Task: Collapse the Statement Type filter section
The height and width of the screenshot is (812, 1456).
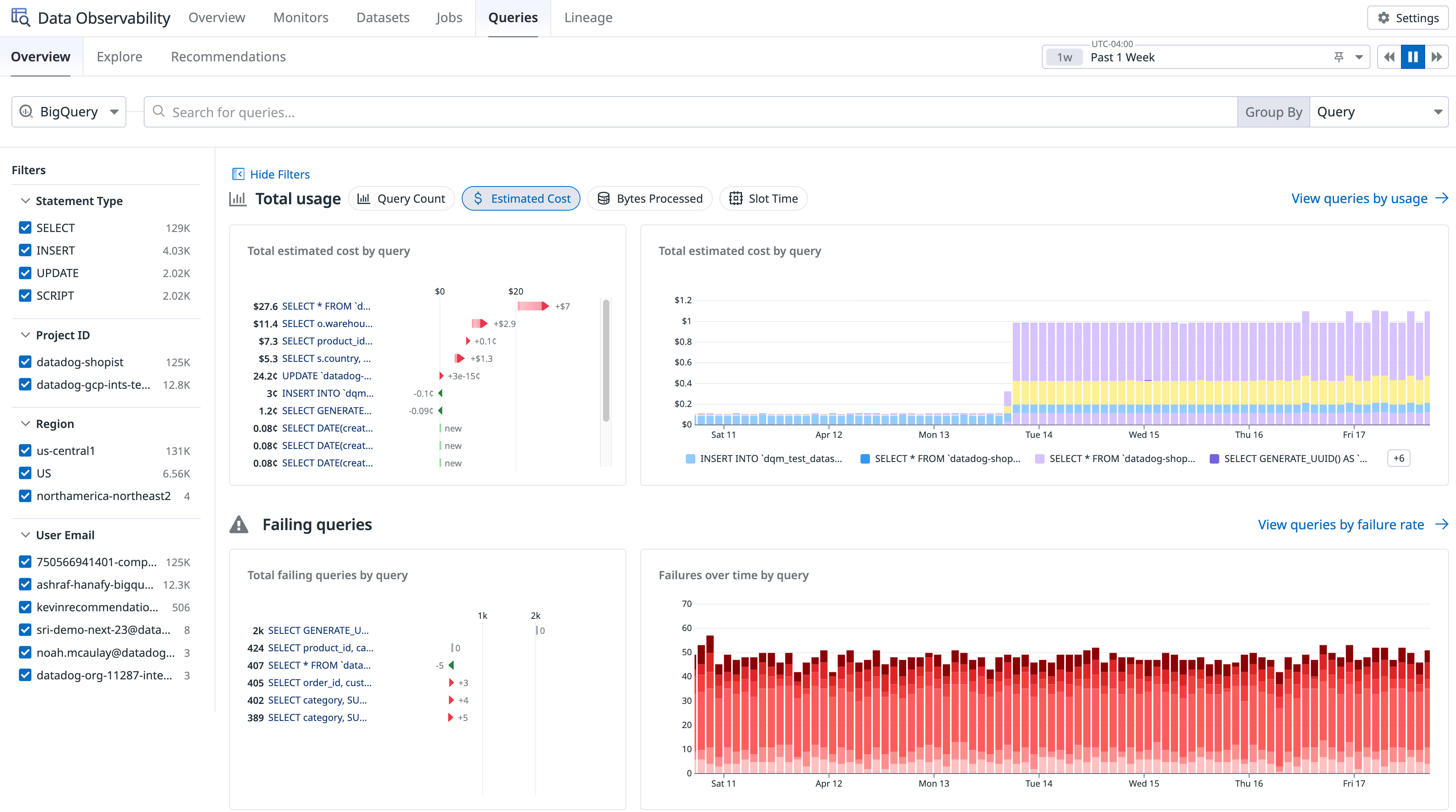Action: point(25,201)
